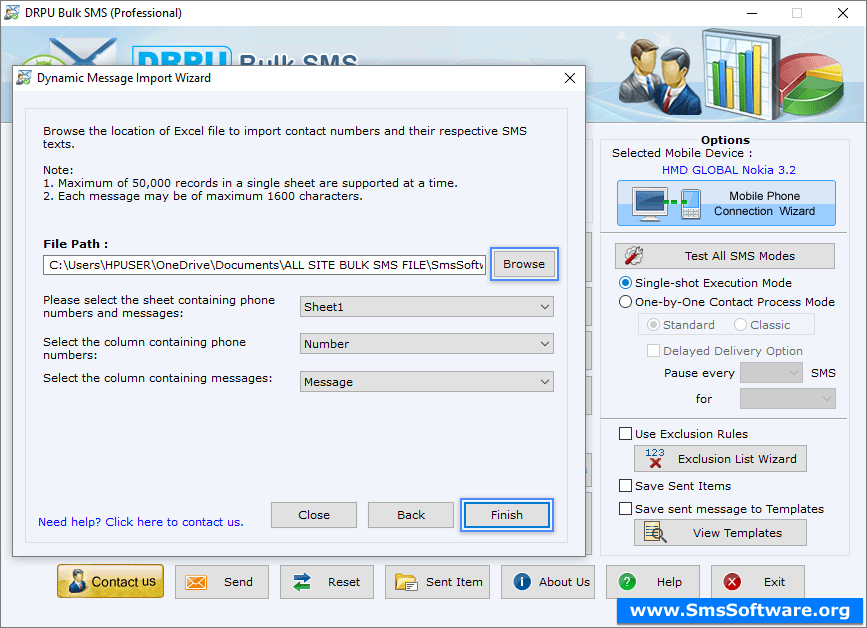Image resolution: width=867 pixels, height=628 pixels.
Task: Click the HMD GLOBAL Nokia 3.2 device text
Action: (x=729, y=170)
